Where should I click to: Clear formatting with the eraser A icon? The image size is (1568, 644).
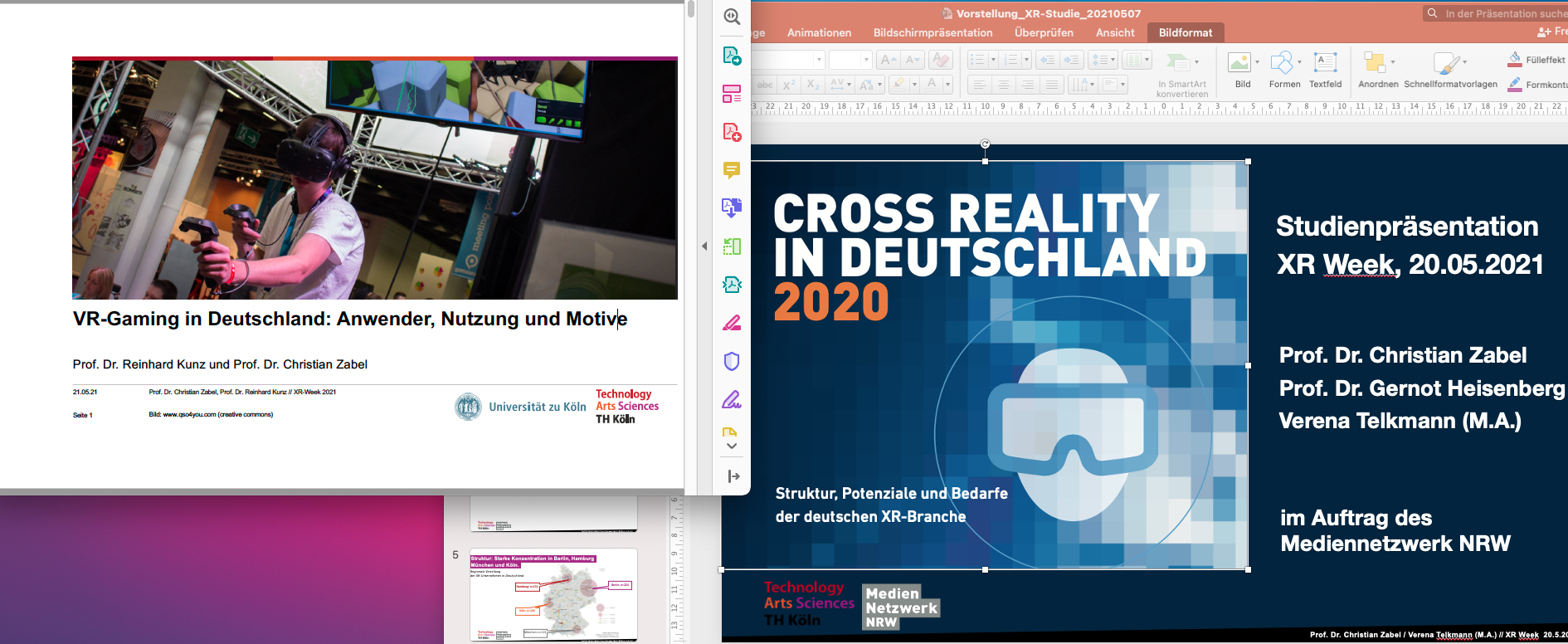(x=941, y=60)
